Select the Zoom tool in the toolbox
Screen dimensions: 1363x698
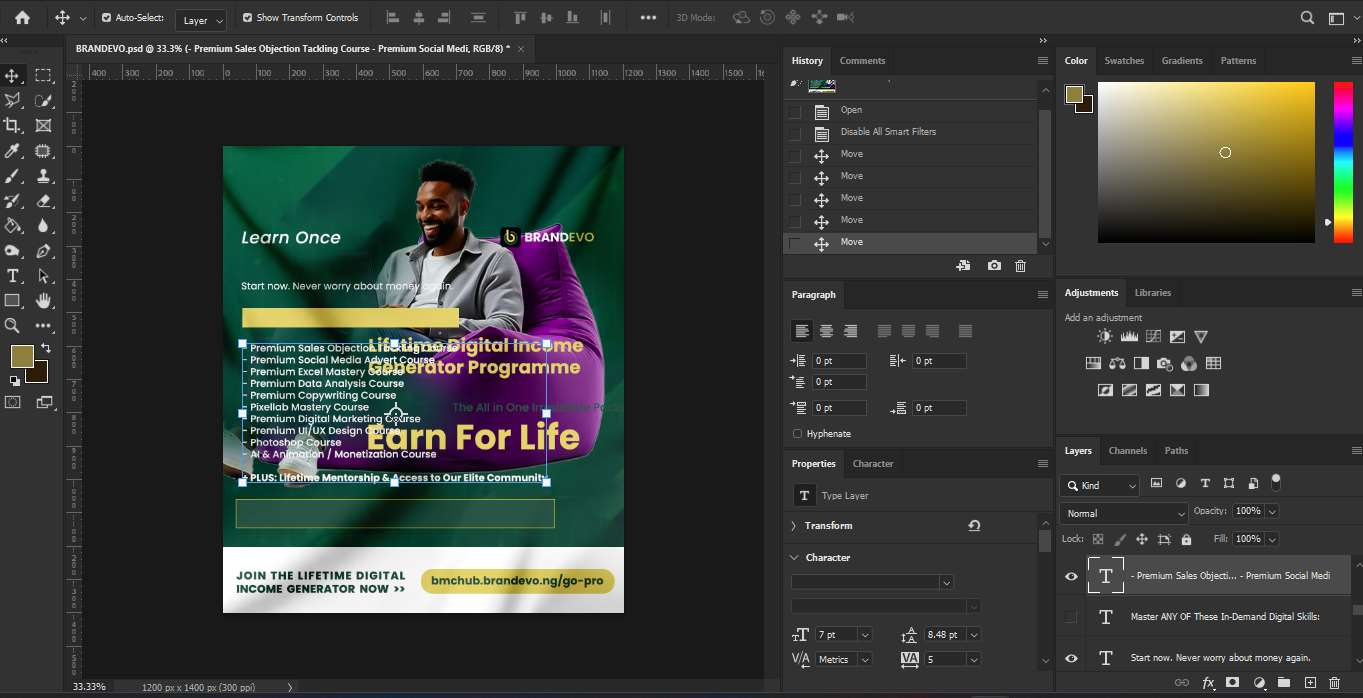[x=13, y=326]
